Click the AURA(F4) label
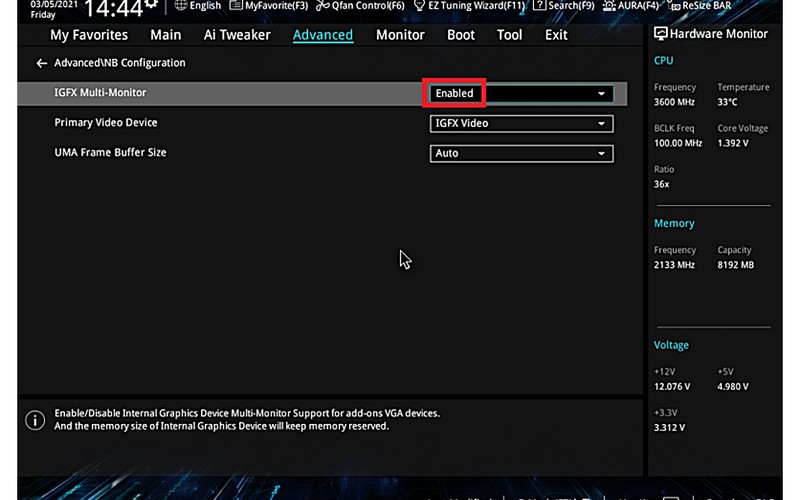The width and height of the screenshot is (800, 500). [638, 6]
